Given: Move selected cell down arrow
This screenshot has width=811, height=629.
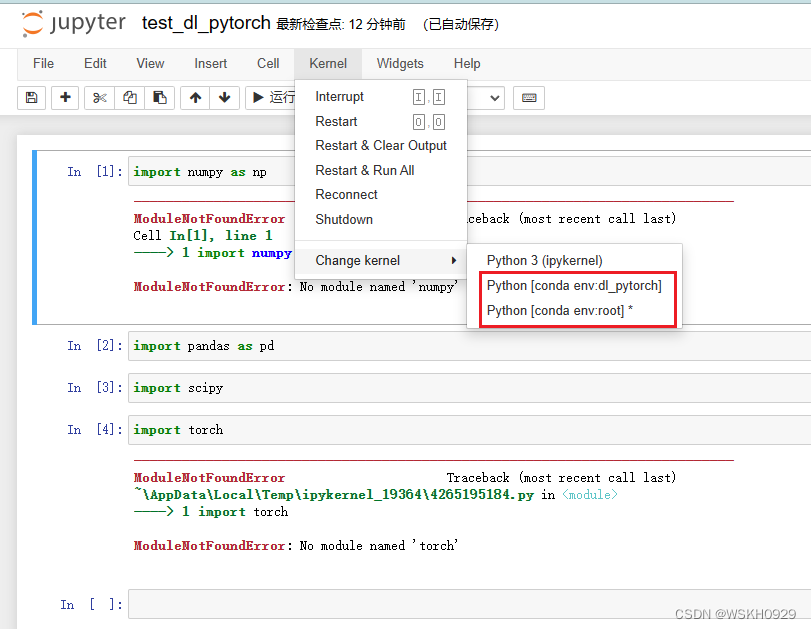Looking at the screenshot, I should pyautogui.click(x=224, y=97).
